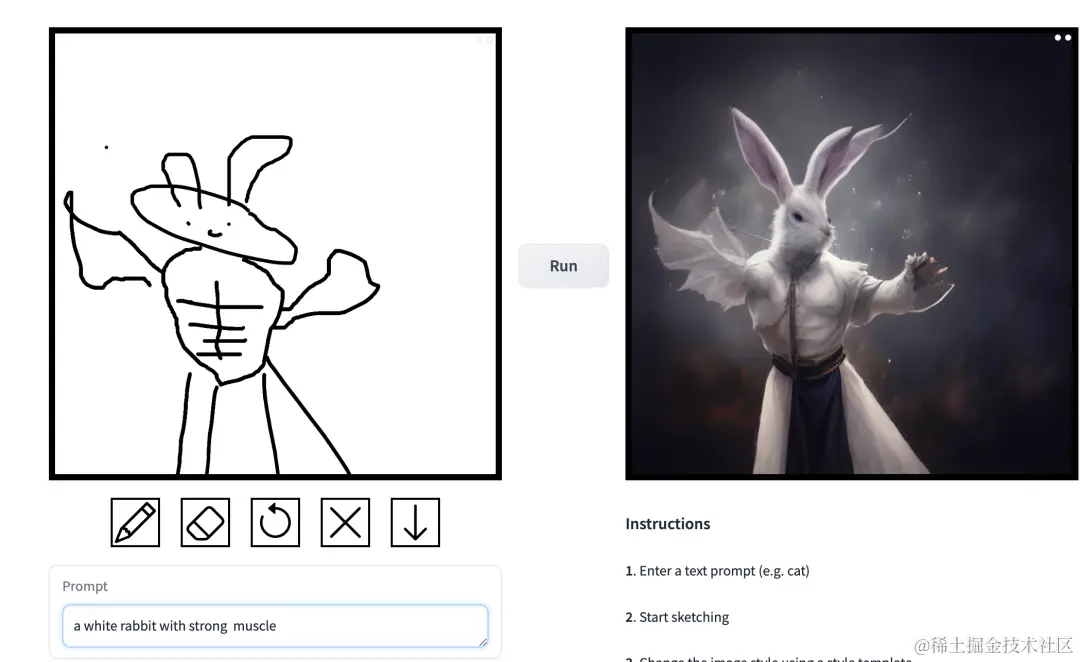Click the undo circular arrow icon
This screenshot has width=1080, height=662.
(x=275, y=522)
